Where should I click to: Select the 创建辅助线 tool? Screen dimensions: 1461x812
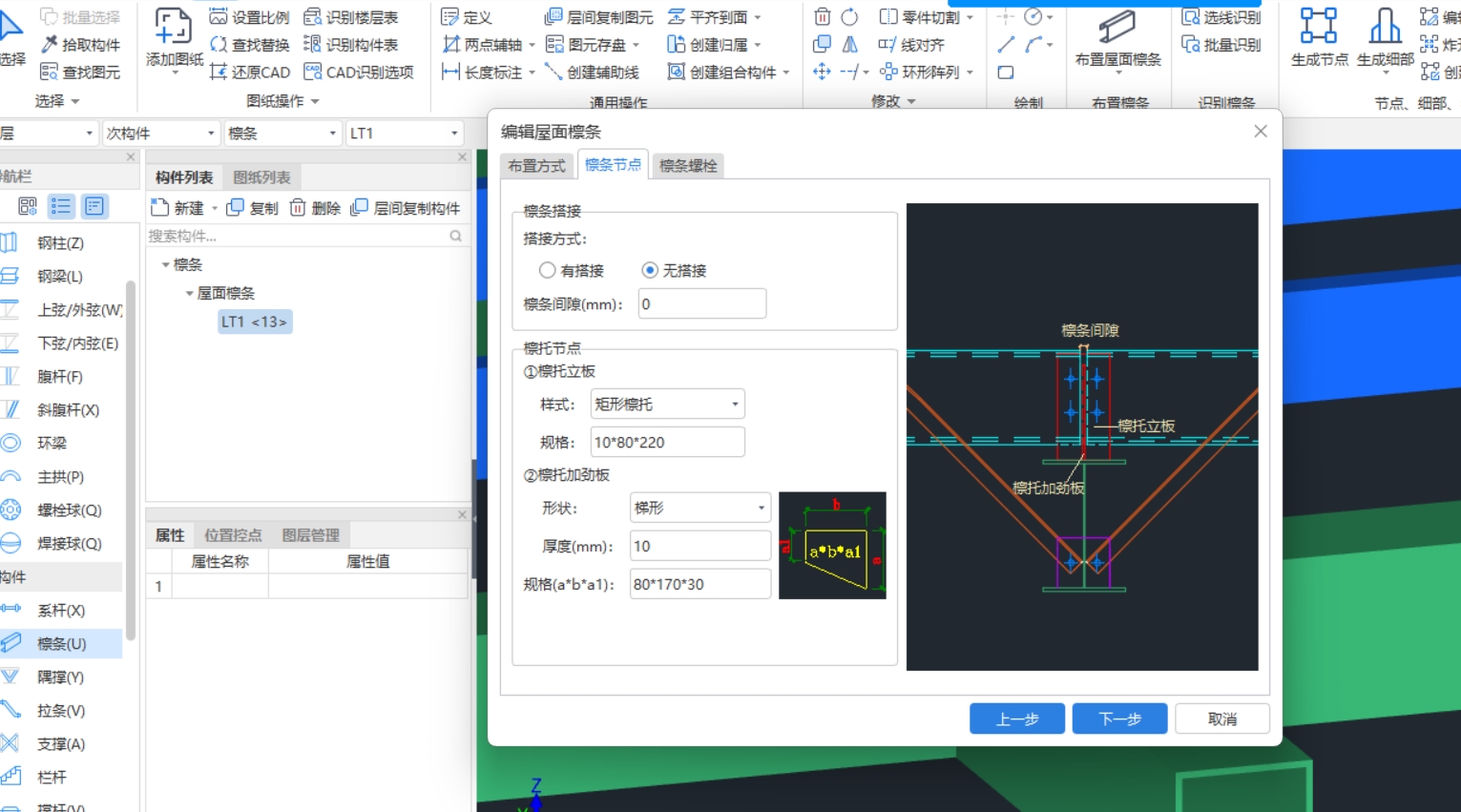click(592, 73)
